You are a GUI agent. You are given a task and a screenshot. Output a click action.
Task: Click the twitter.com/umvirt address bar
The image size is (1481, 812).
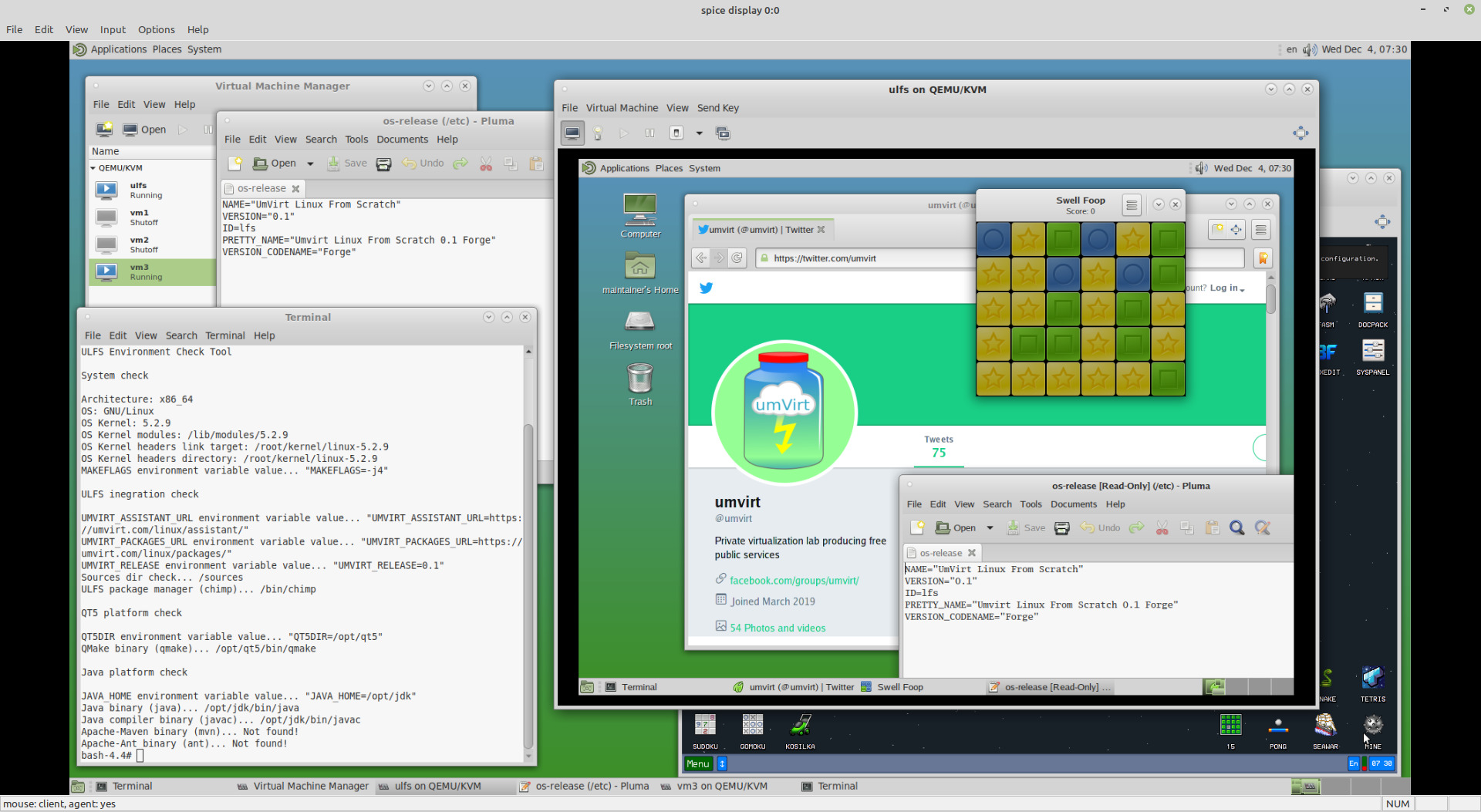point(864,258)
